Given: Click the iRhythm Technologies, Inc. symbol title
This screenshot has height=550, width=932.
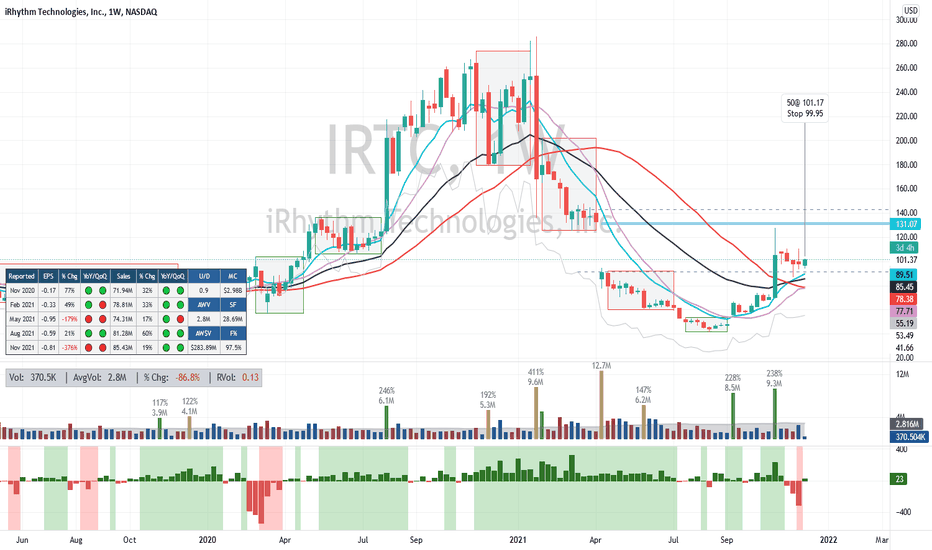Looking at the screenshot, I should [x=81, y=11].
